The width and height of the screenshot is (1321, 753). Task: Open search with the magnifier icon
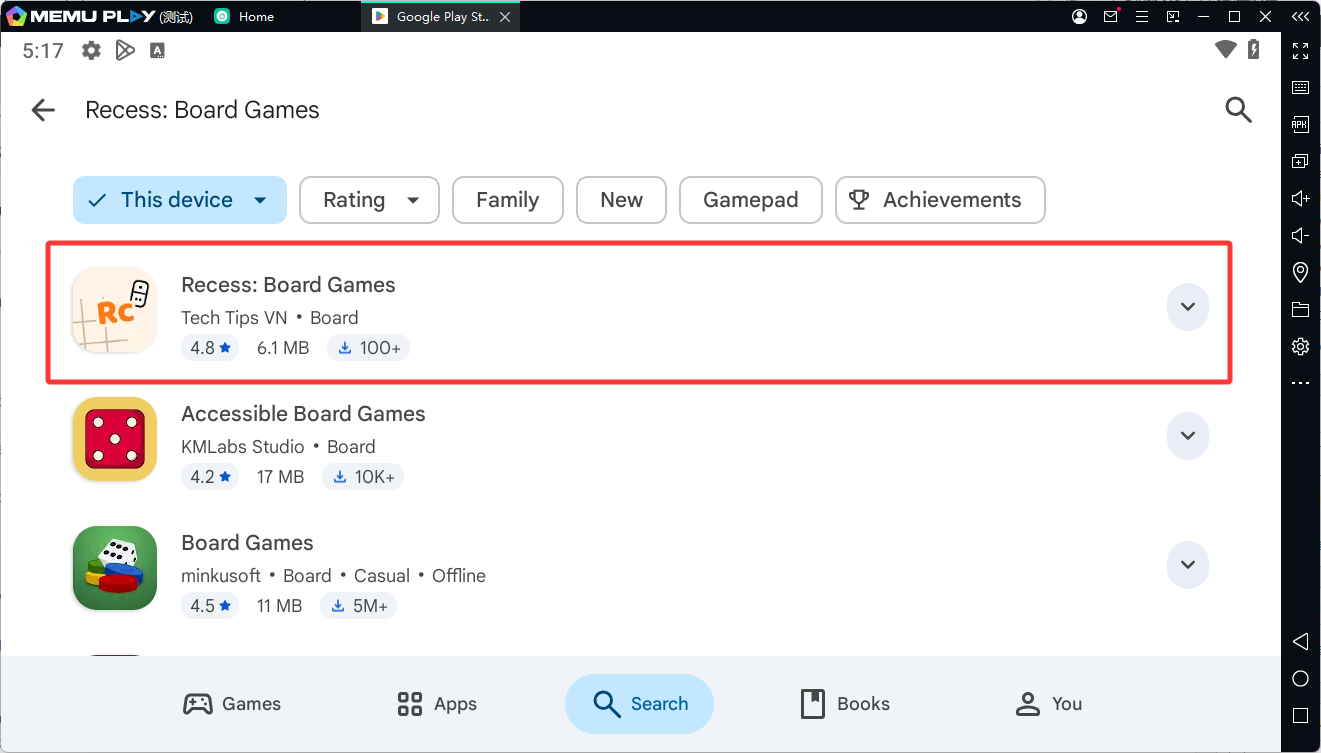[x=1238, y=110]
